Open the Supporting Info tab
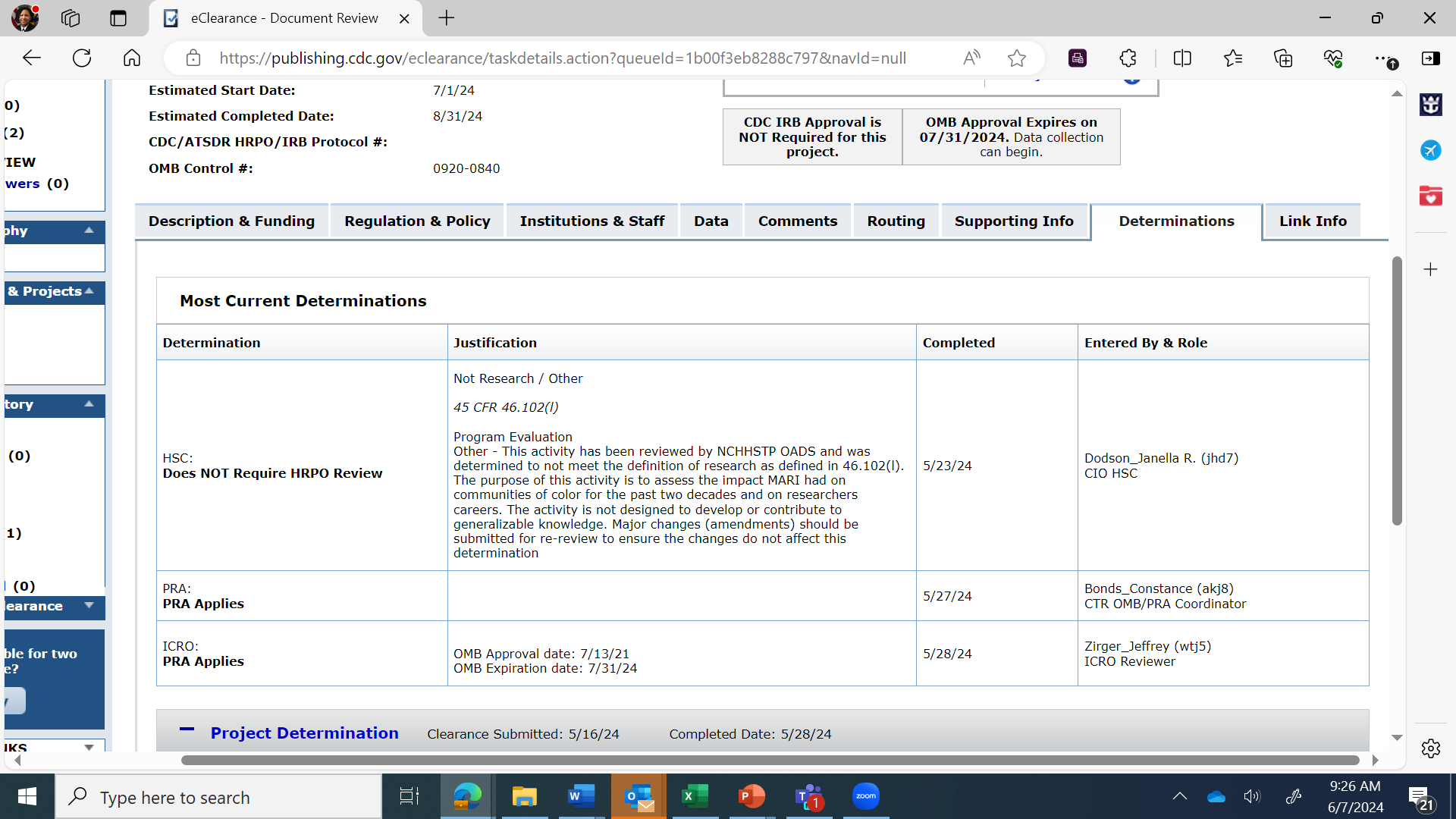This screenshot has height=819, width=1456. click(1014, 221)
